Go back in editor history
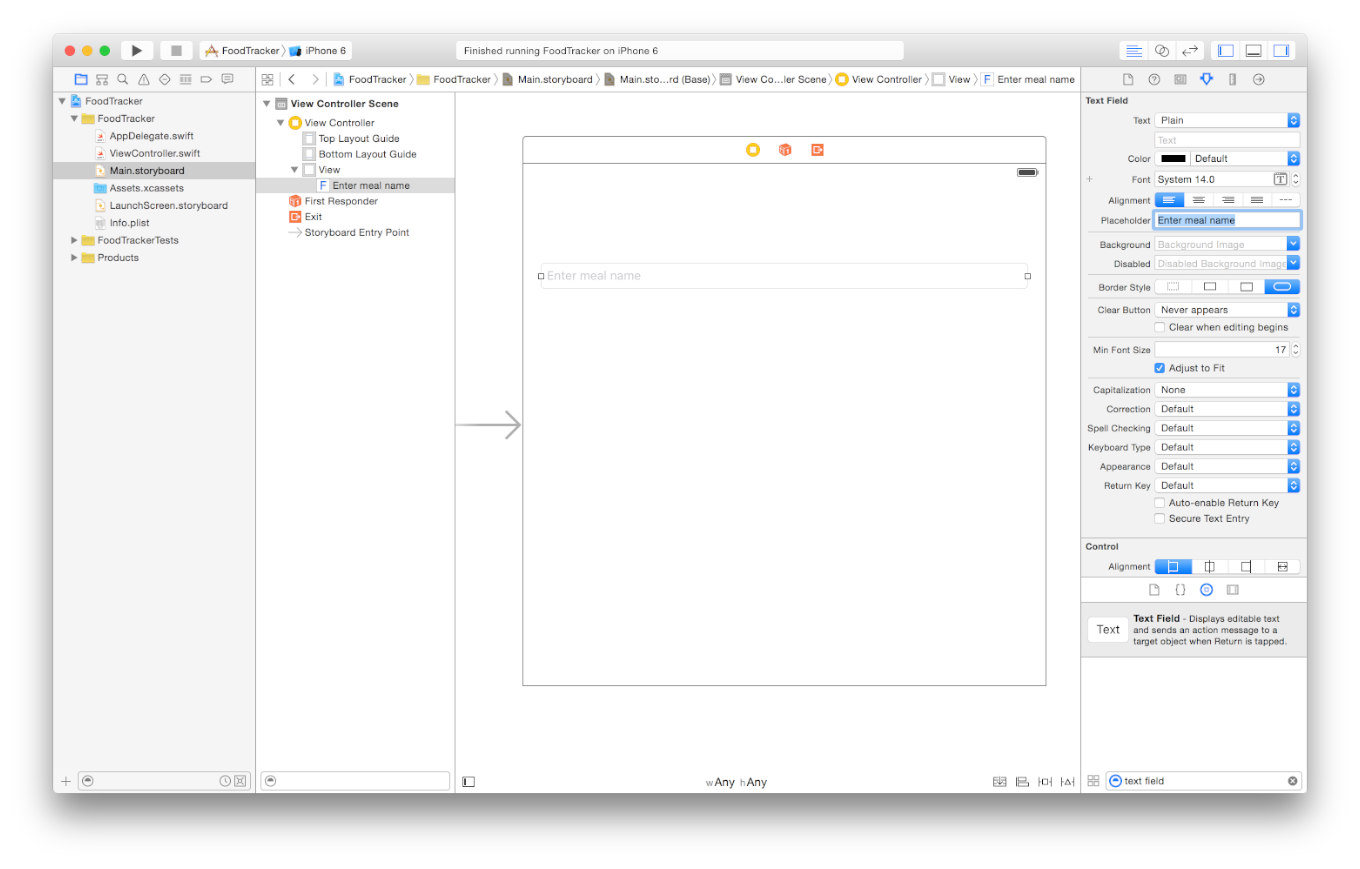1360x869 pixels. tap(291, 79)
